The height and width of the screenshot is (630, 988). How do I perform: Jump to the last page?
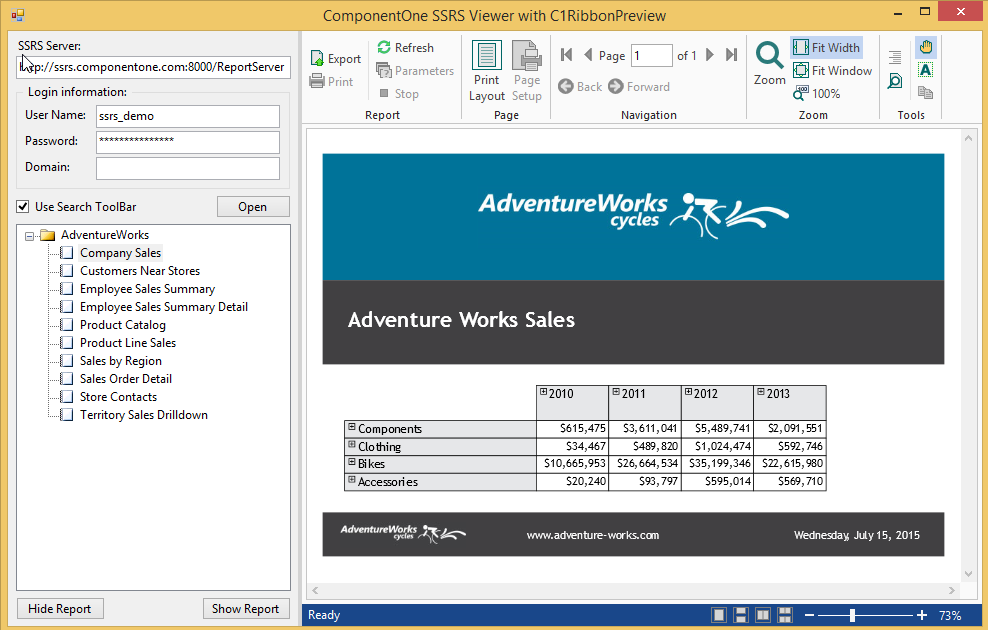click(732, 55)
